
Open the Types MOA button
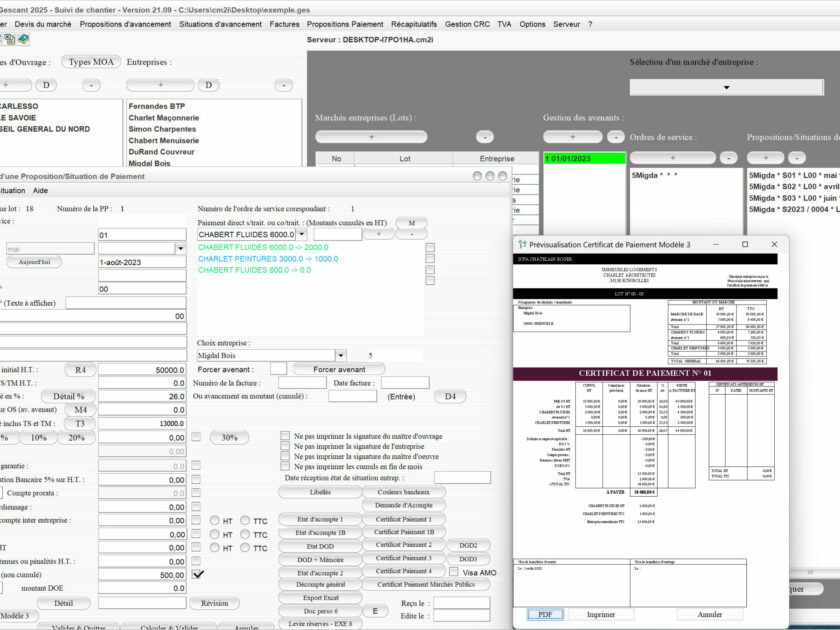tap(91, 62)
